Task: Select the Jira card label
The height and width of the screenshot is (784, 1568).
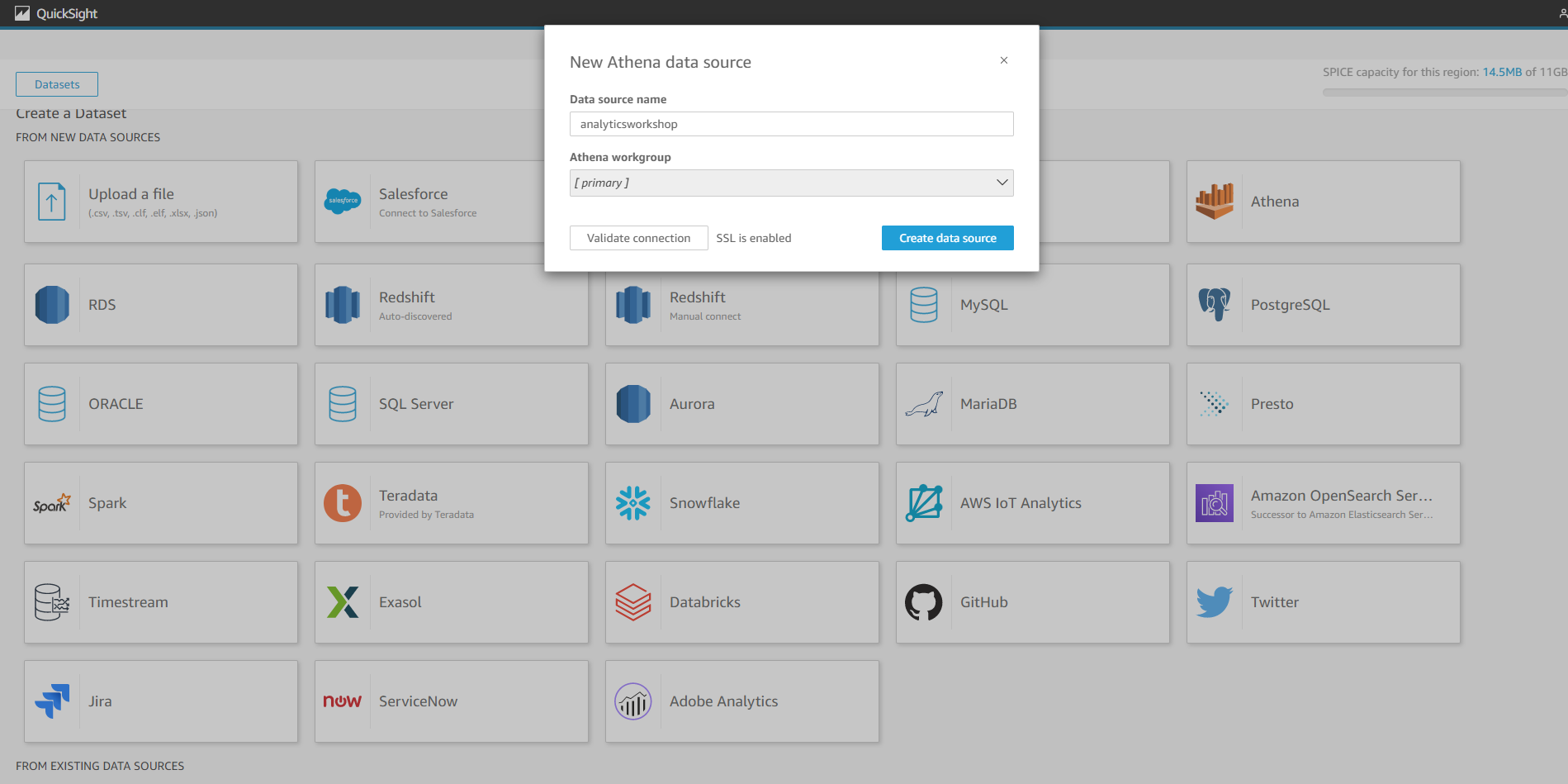Action: pyautogui.click(x=100, y=701)
